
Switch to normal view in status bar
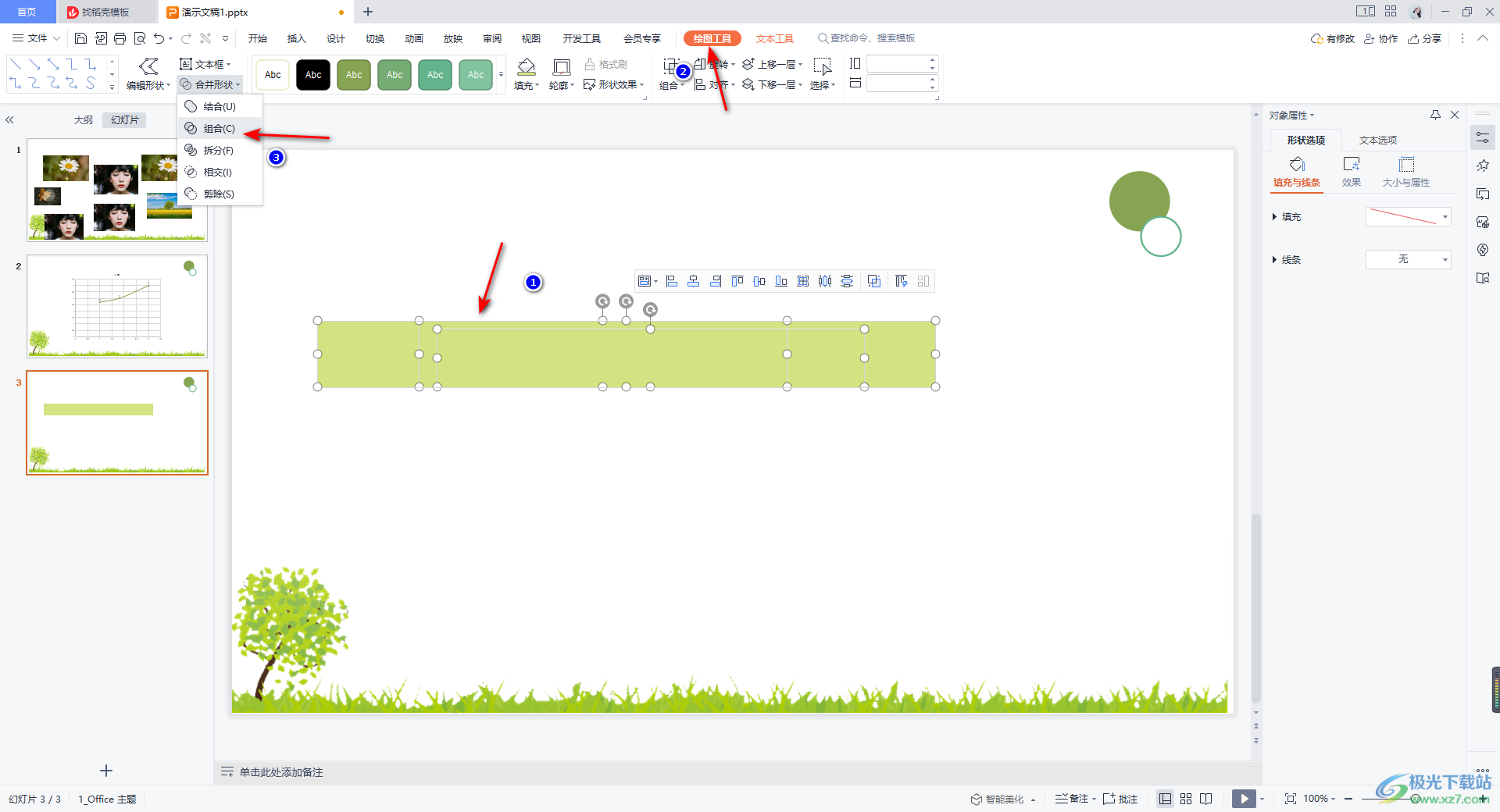coord(1166,799)
